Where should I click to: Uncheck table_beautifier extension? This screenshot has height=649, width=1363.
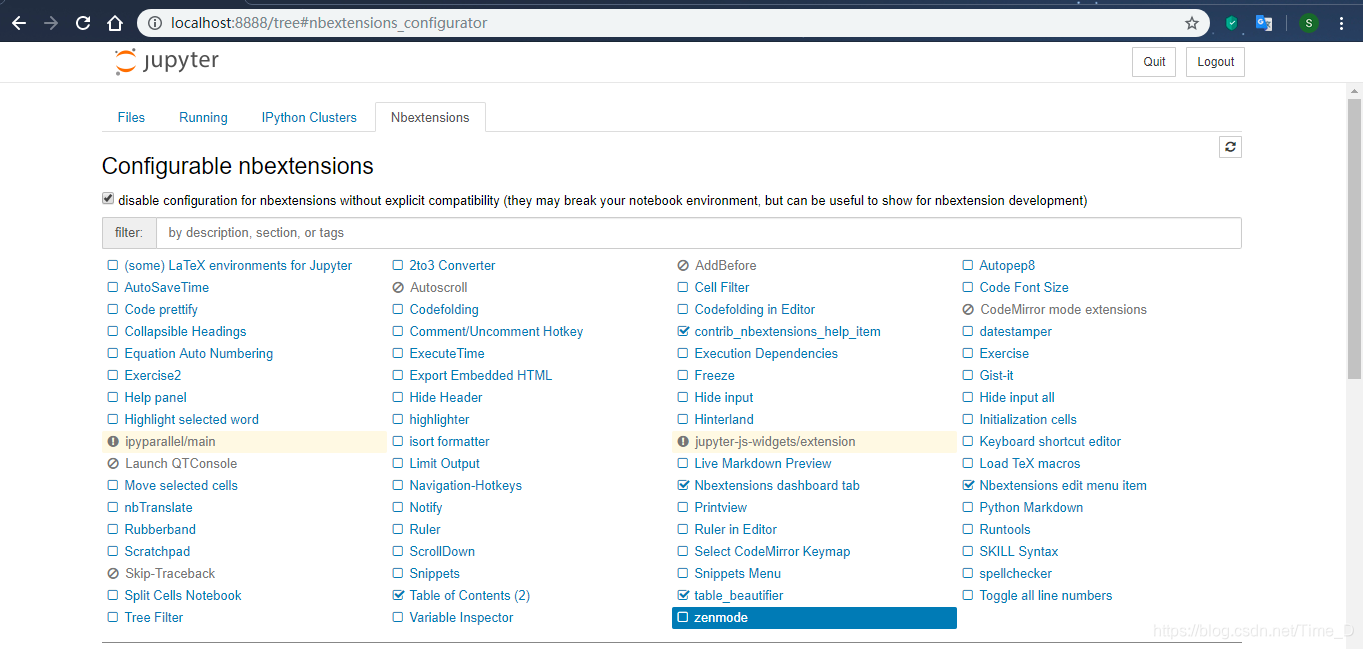point(683,595)
